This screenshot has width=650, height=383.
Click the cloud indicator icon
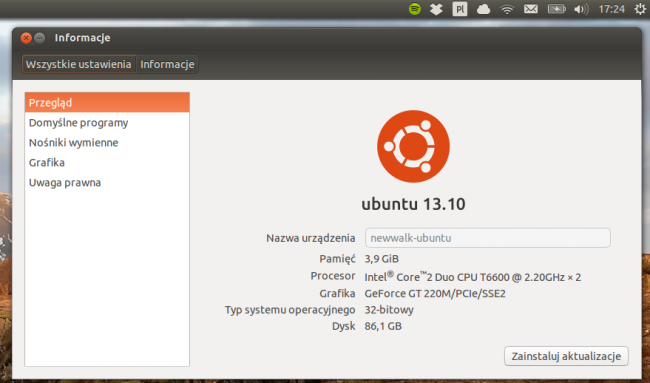[x=483, y=9]
